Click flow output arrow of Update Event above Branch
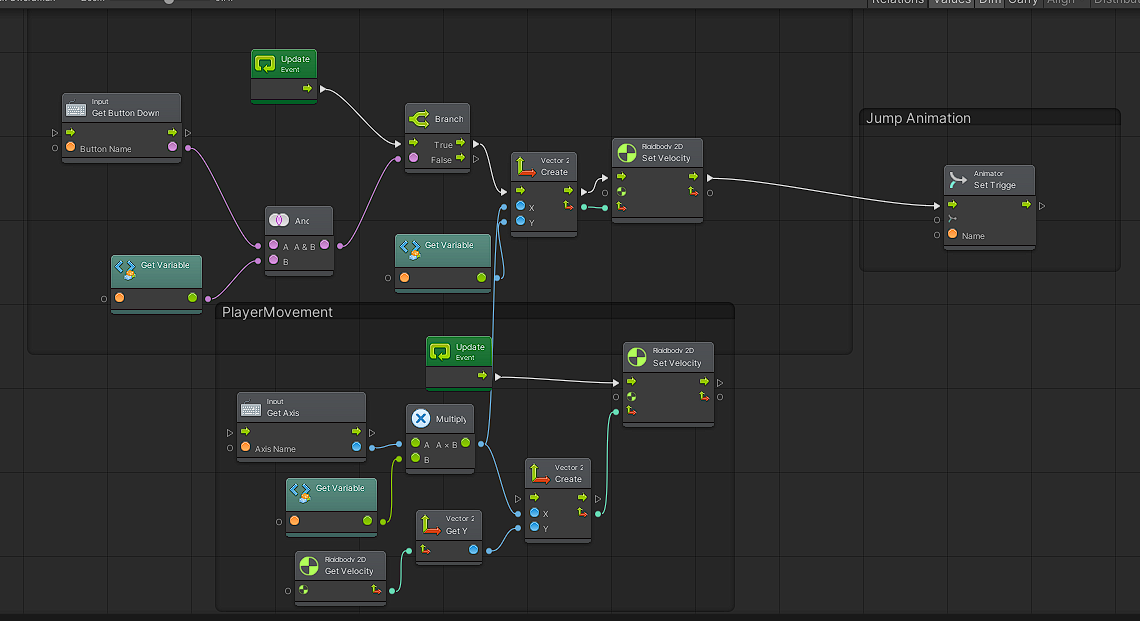Viewport: 1140px width, 621px height. coord(307,88)
